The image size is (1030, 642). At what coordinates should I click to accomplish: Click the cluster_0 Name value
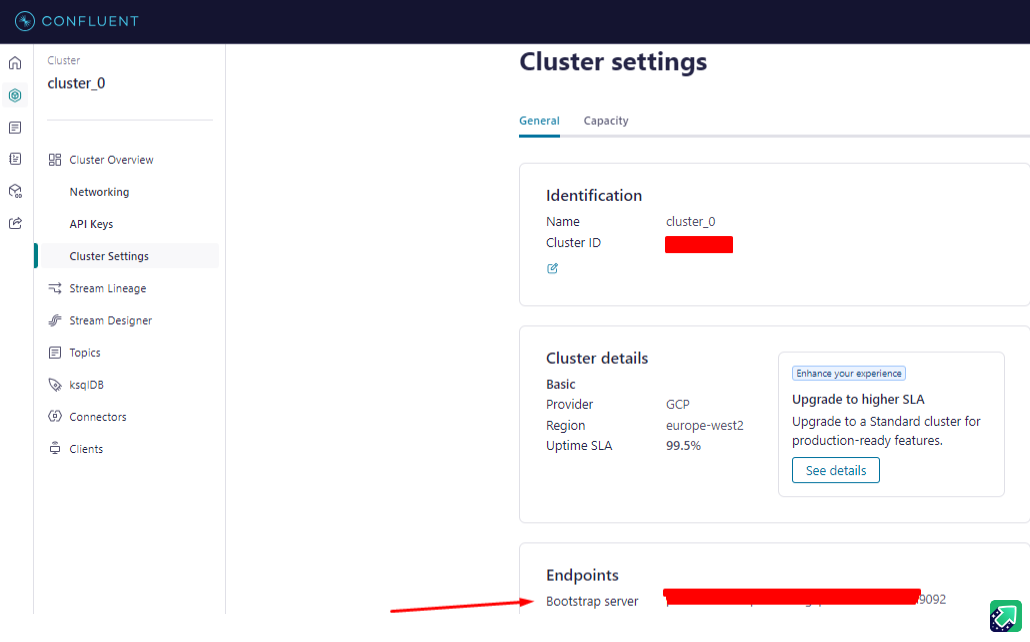coord(690,221)
